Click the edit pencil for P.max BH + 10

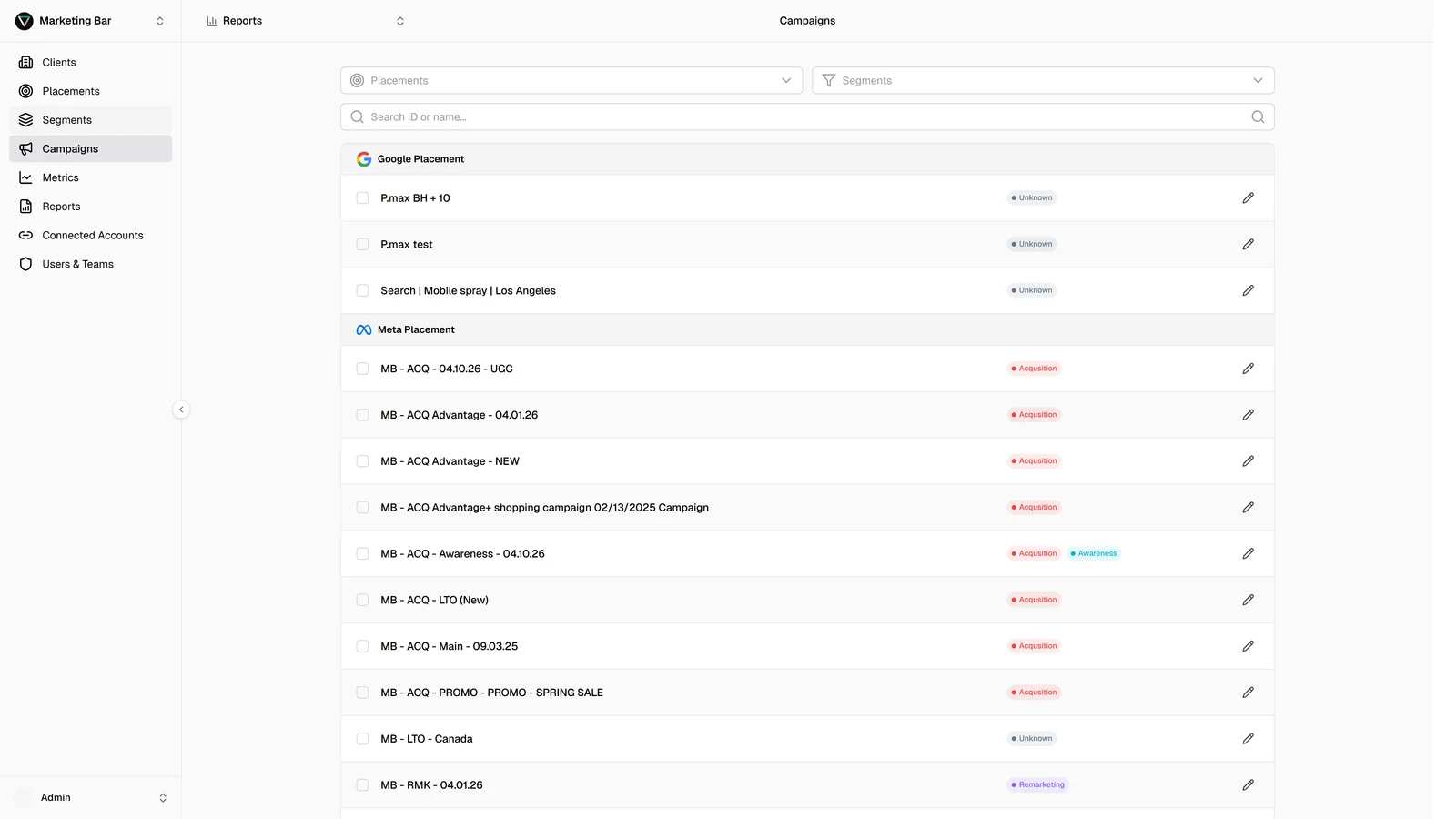(x=1248, y=197)
